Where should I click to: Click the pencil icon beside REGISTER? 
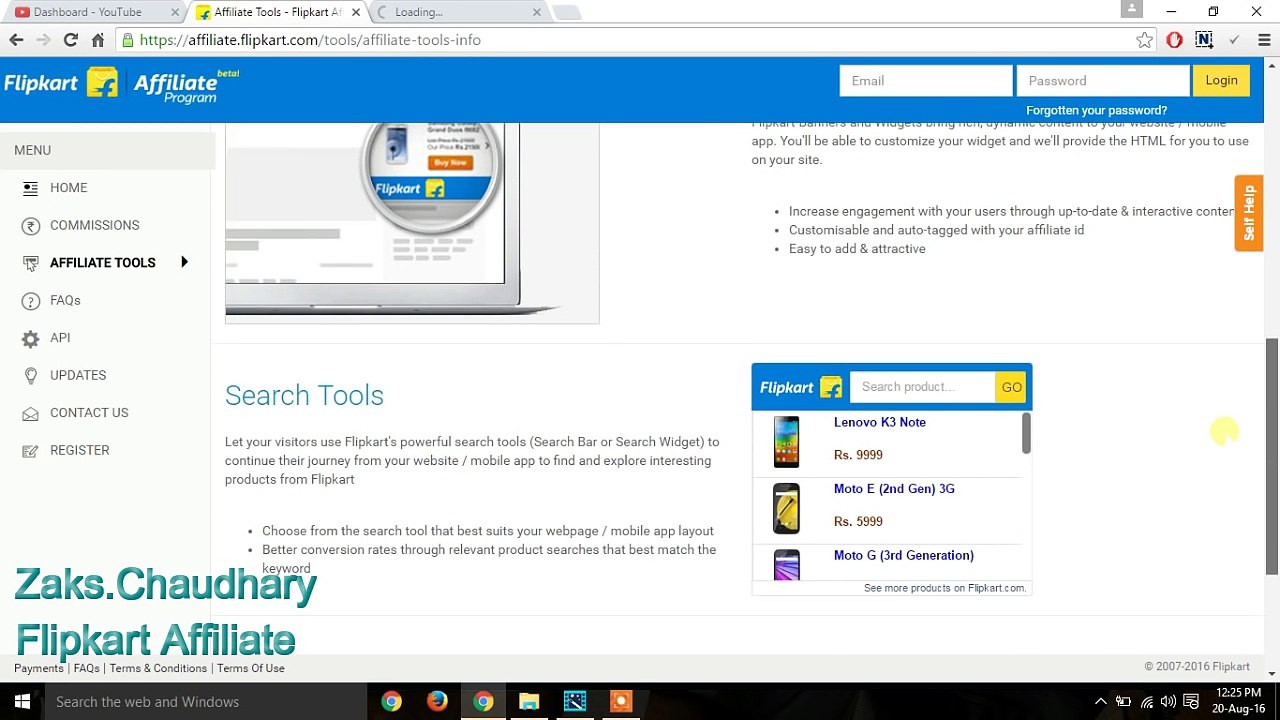[x=30, y=451]
